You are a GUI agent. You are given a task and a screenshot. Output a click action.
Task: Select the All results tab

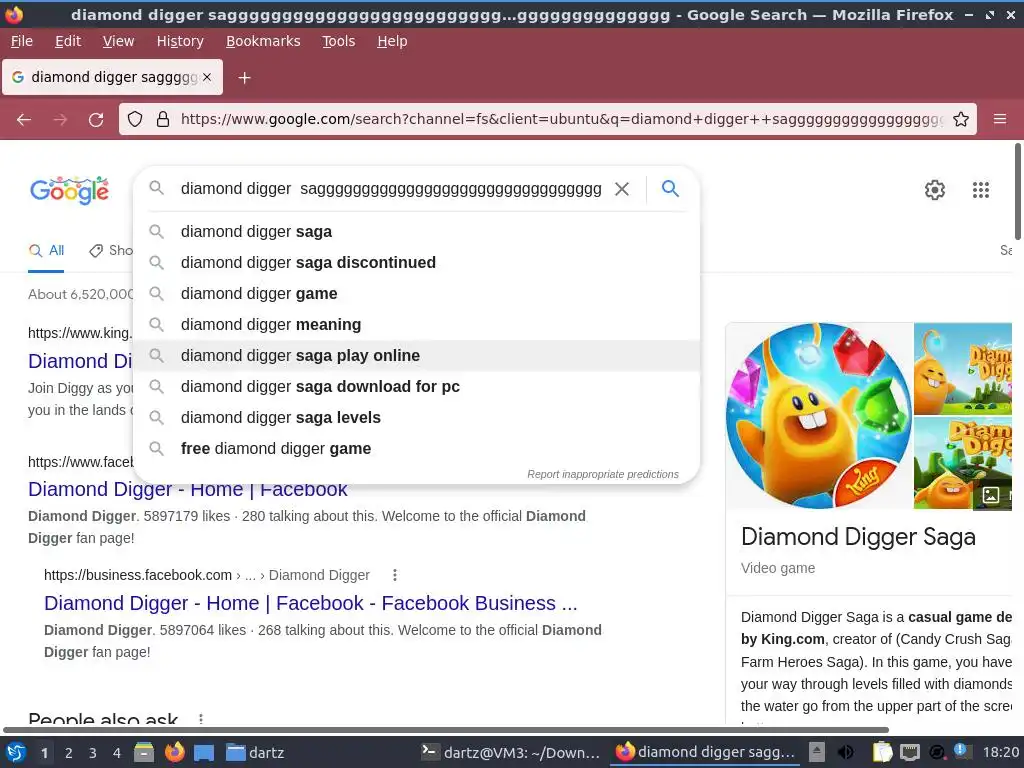coord(46,250)
